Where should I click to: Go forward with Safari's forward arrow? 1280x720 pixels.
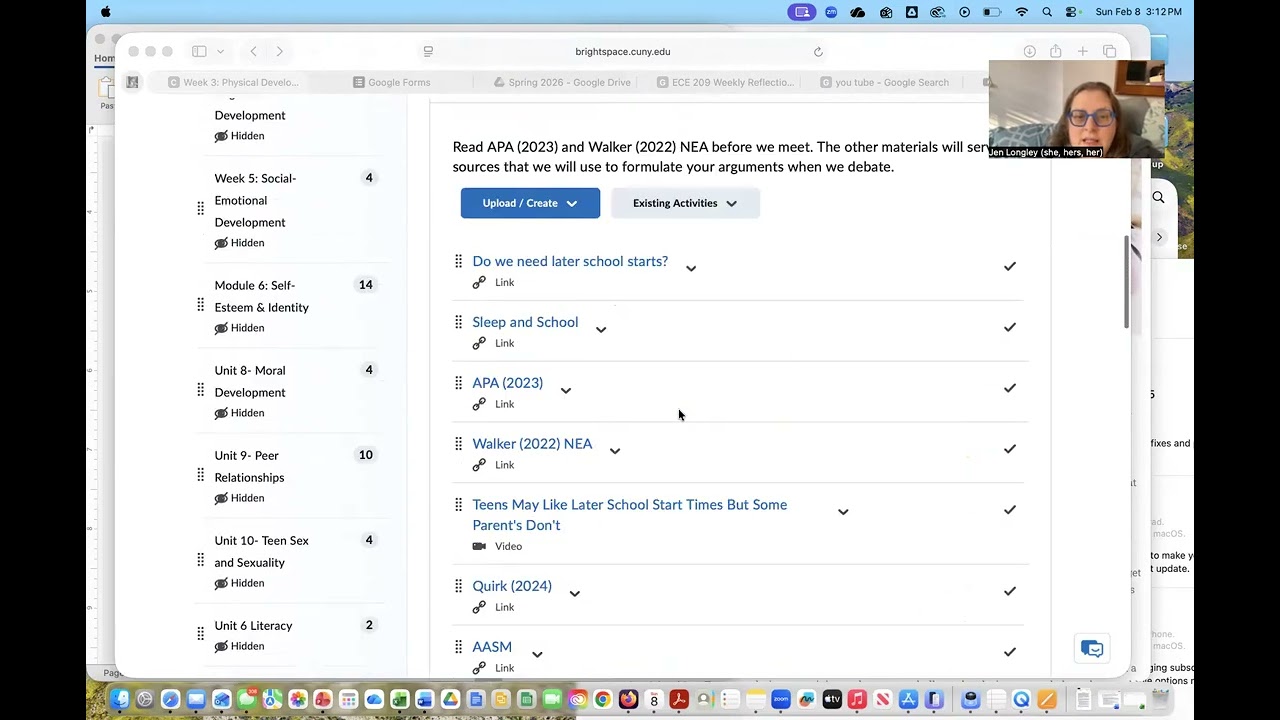click(x=279, y=52)
